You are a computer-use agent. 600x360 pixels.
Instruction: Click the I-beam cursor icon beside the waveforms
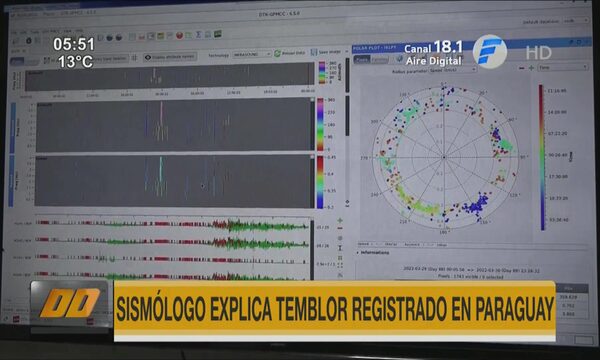[x=339, y=248]
